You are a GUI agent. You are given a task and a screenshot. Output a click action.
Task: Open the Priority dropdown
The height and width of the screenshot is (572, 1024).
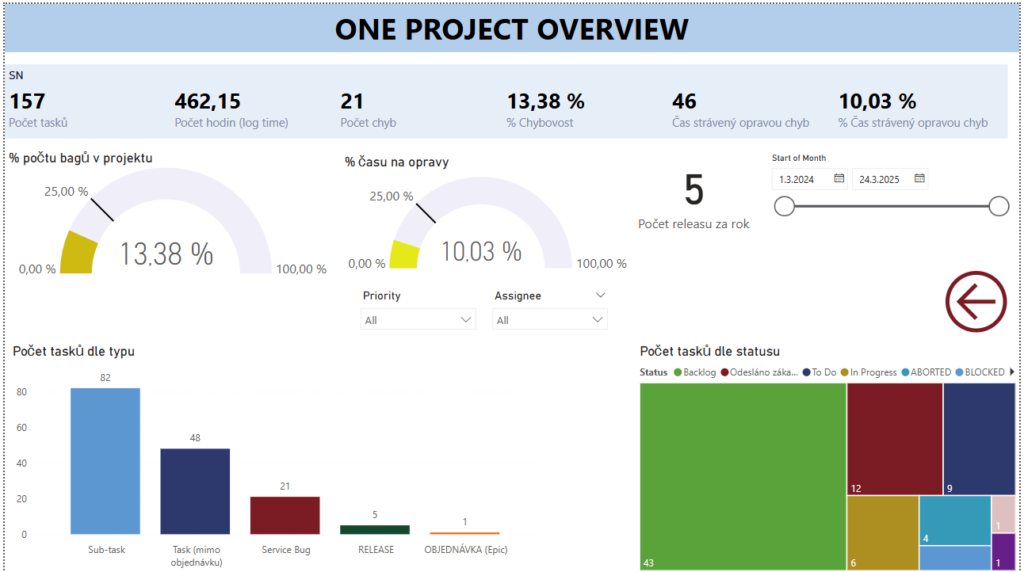pos(418,320)
